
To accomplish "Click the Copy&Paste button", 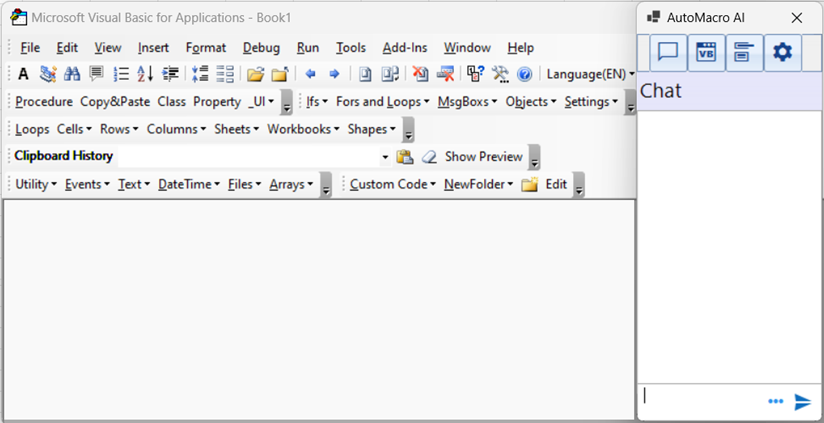I will point(114,101).
